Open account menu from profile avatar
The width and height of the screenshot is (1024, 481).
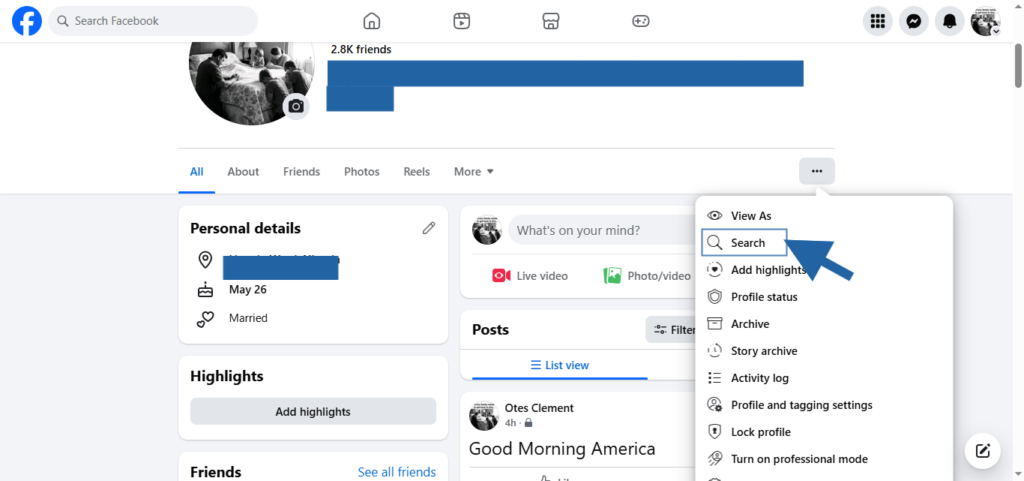pyautogui.click(x=985, y=21)
